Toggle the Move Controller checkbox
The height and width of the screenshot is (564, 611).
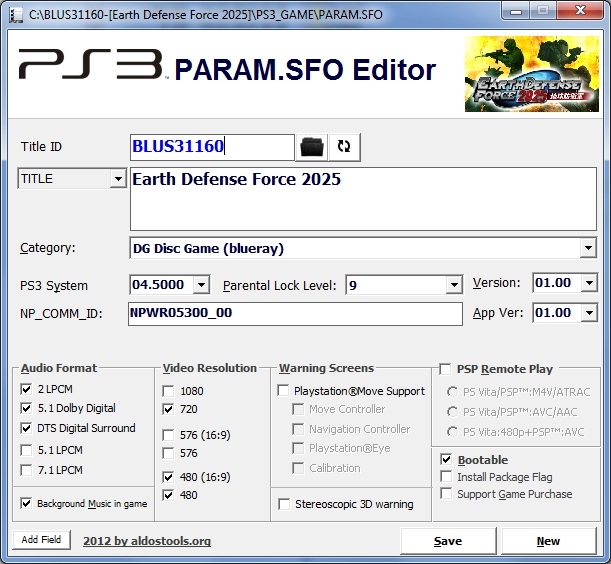[x=298, y=409]
